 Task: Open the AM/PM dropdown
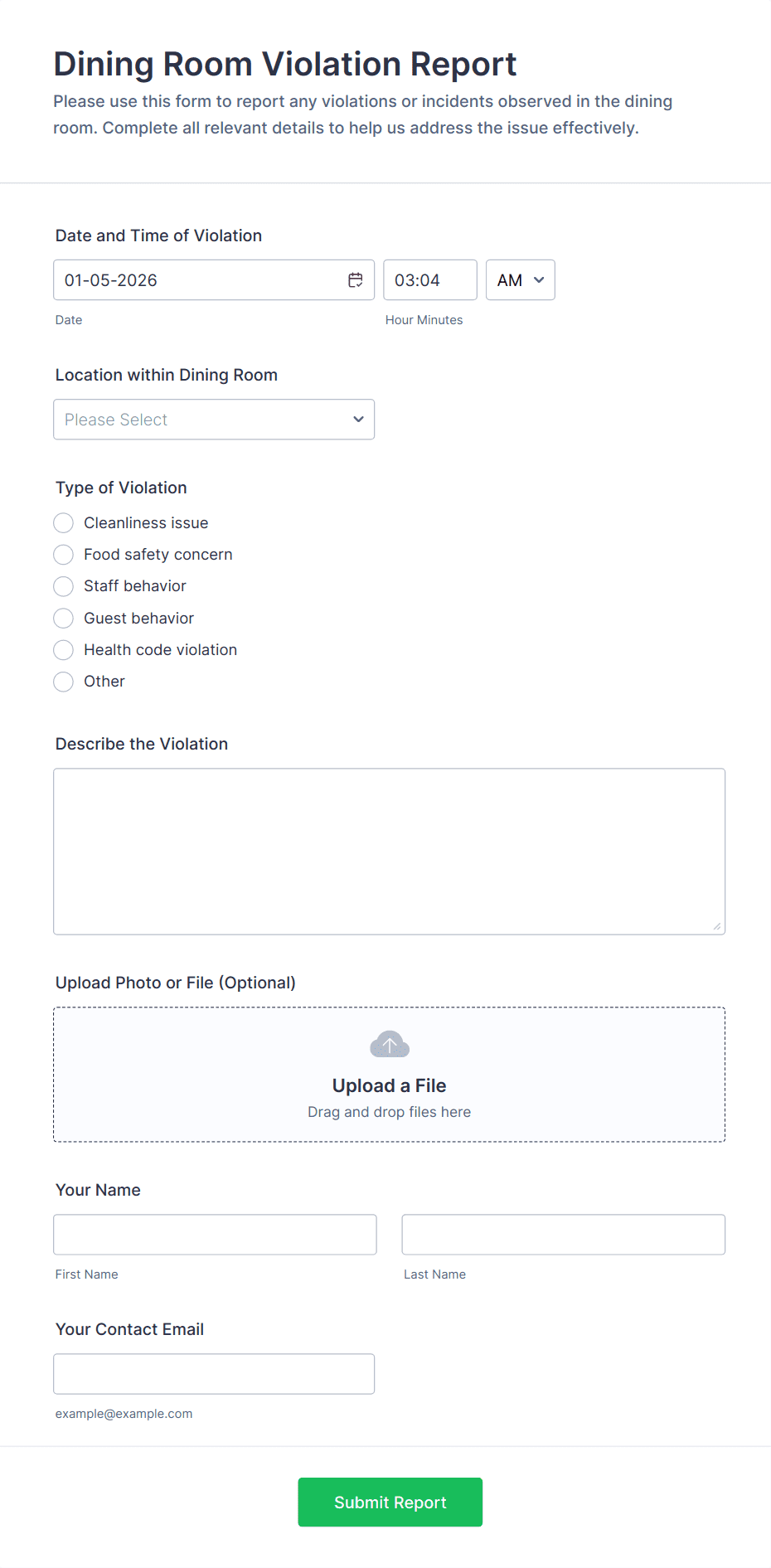pyautogui.click(x=520, y=280)
